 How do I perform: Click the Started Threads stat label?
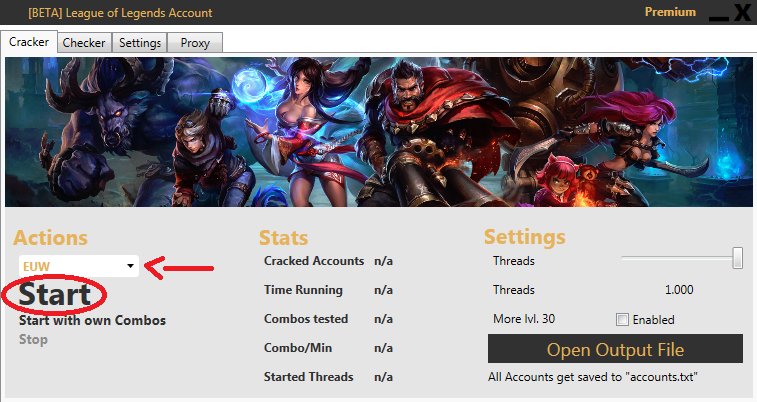(308, 377)
